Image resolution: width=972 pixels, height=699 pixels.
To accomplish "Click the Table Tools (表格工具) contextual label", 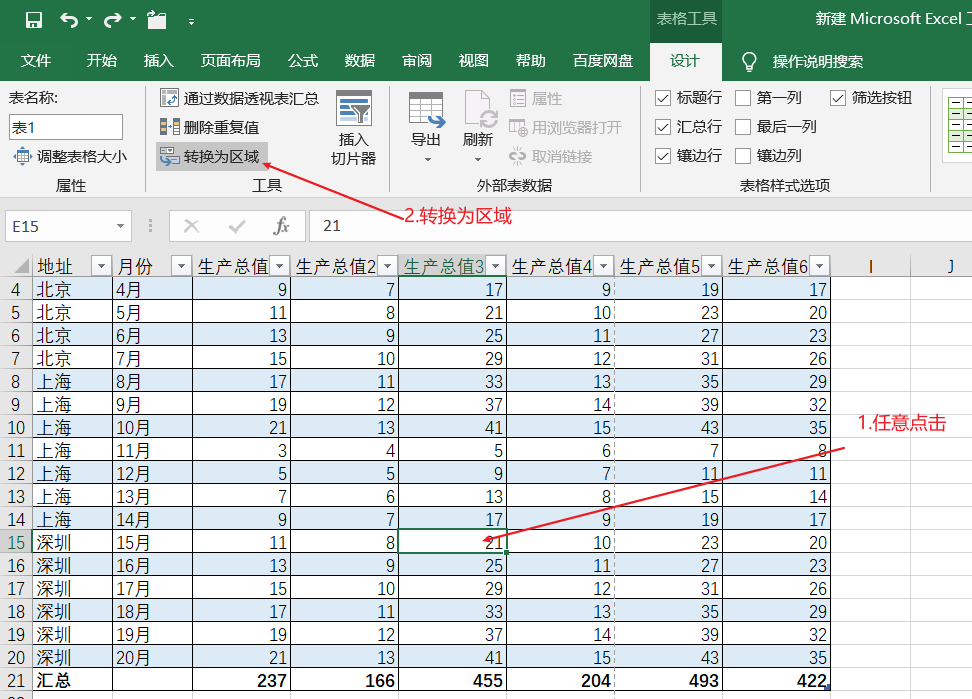I will (686, 19).
